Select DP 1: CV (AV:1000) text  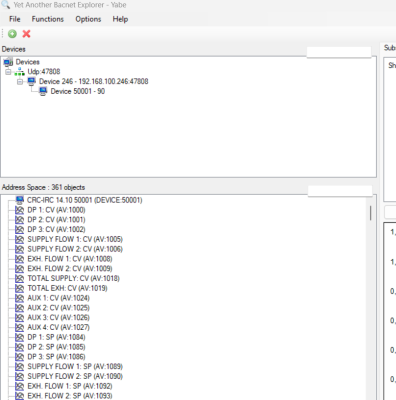point(56,210)
